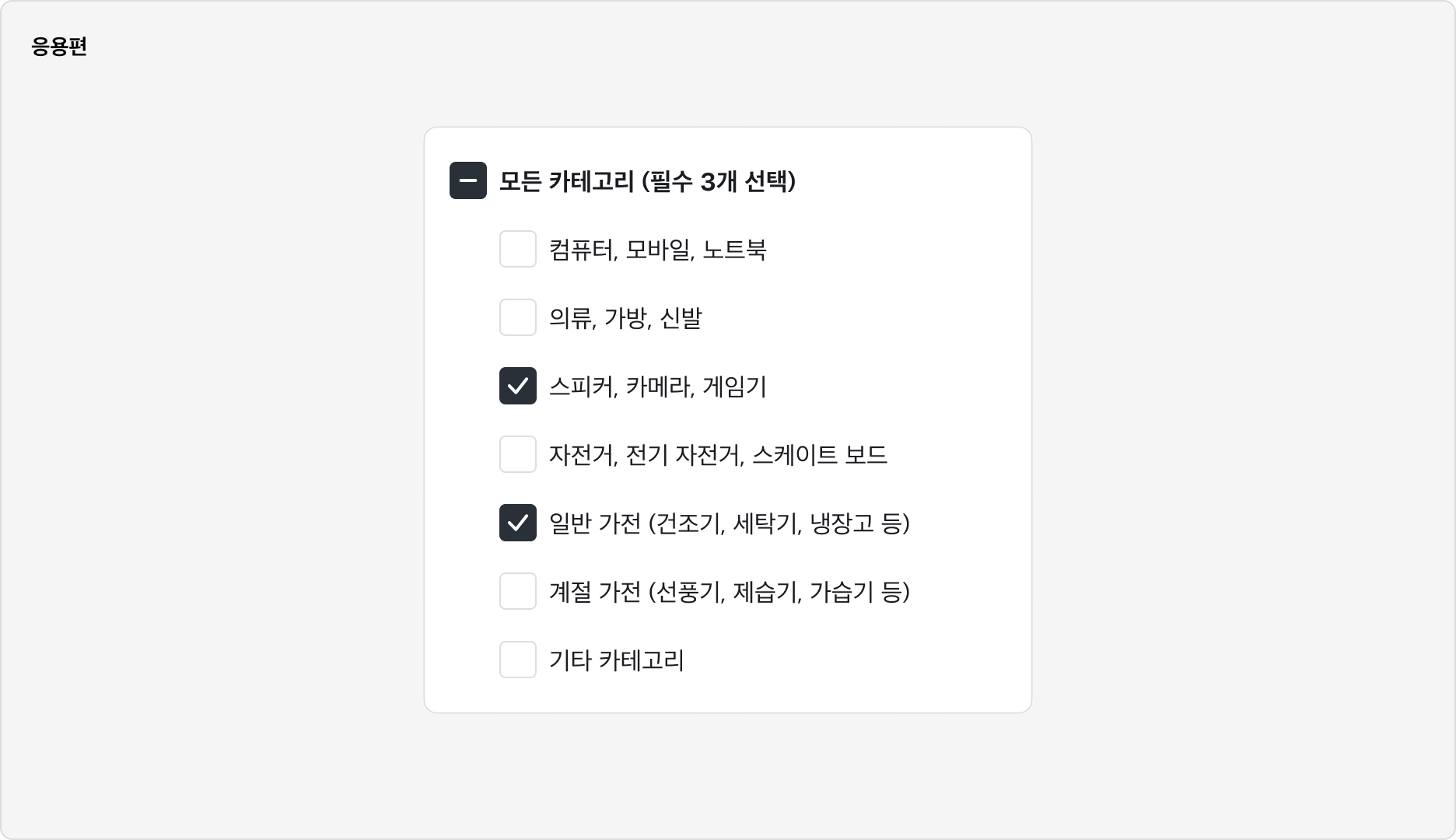
Task: Select the 기타 카테고리 checkbox
Action: pyautogui.click(x=518, y=660)
